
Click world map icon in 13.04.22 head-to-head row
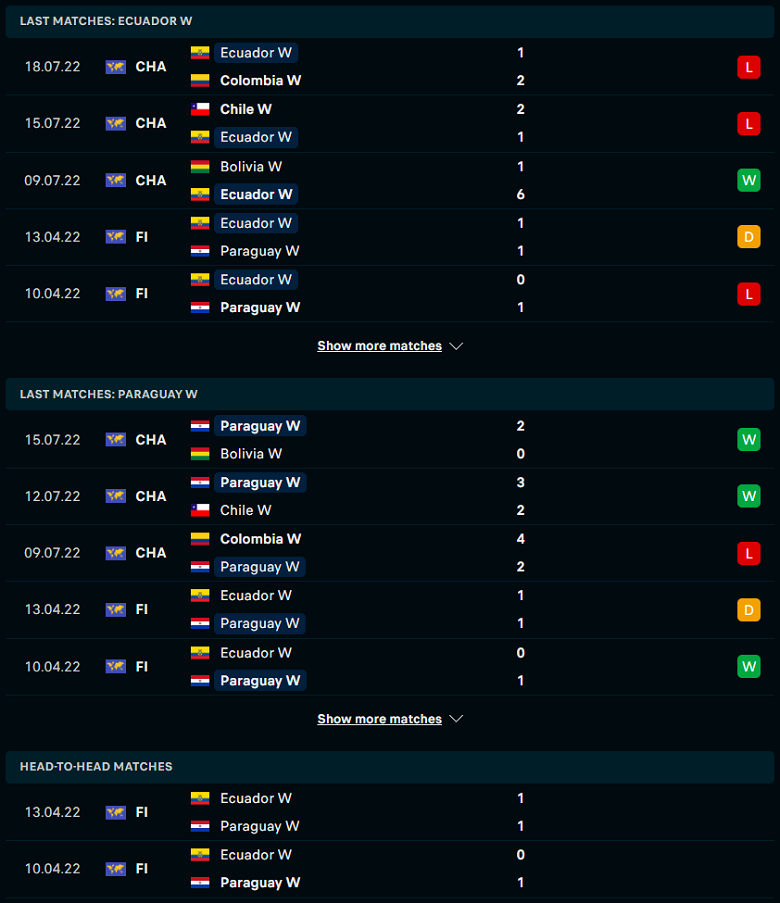click(116, 812)
